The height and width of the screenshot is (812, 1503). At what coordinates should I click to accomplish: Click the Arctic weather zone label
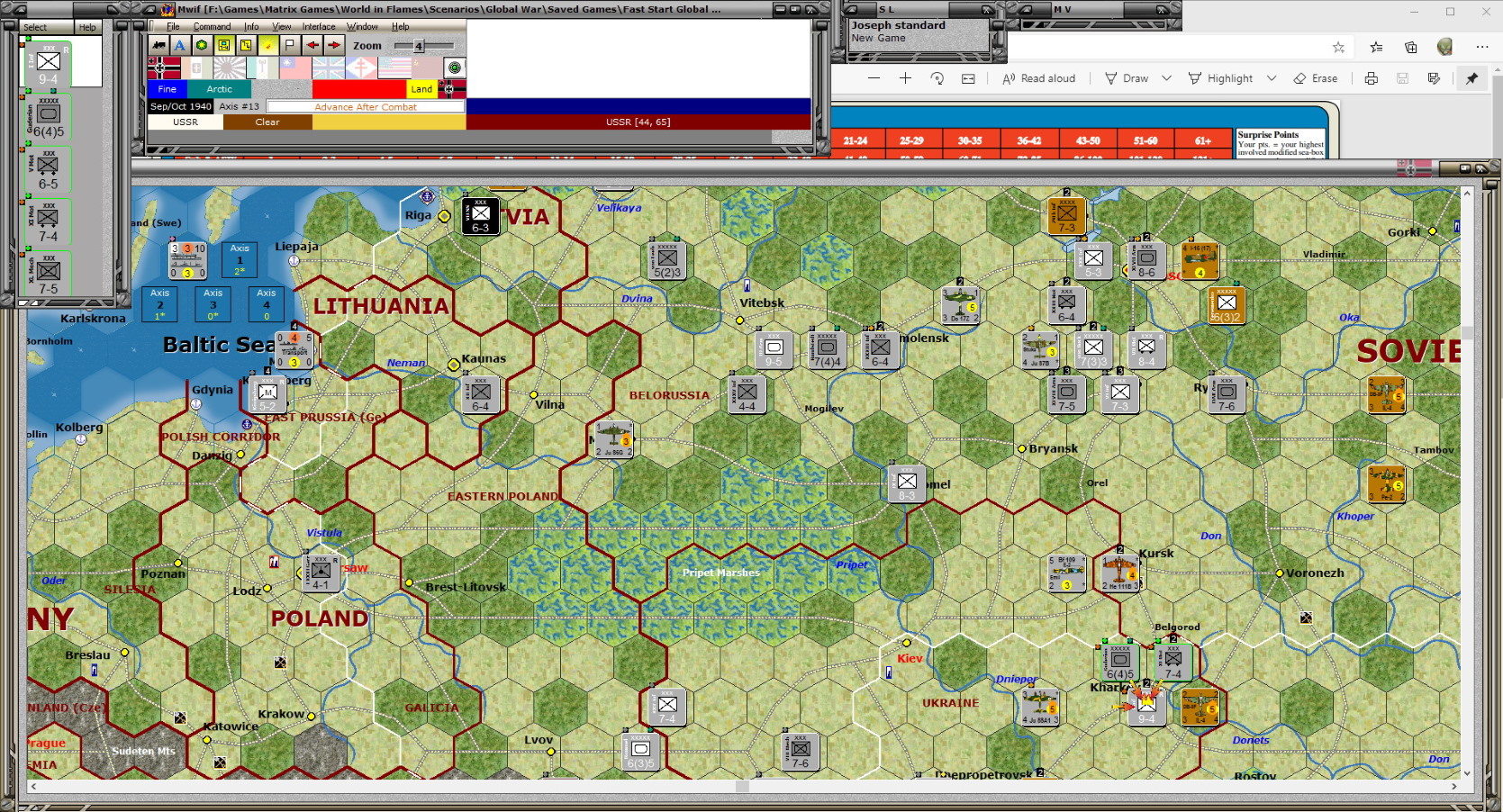pos(220,89)
